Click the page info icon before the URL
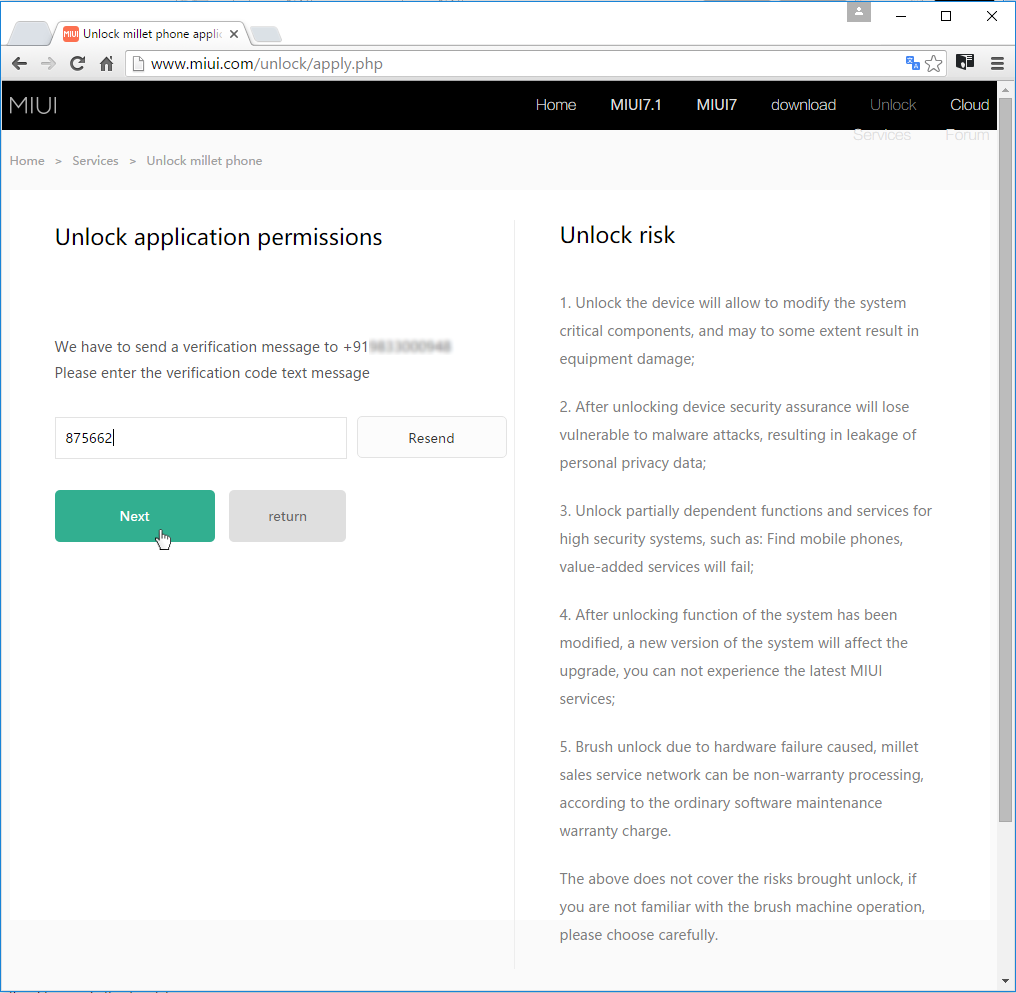This screenshot has height=993, width=1016. click(138, 63)
